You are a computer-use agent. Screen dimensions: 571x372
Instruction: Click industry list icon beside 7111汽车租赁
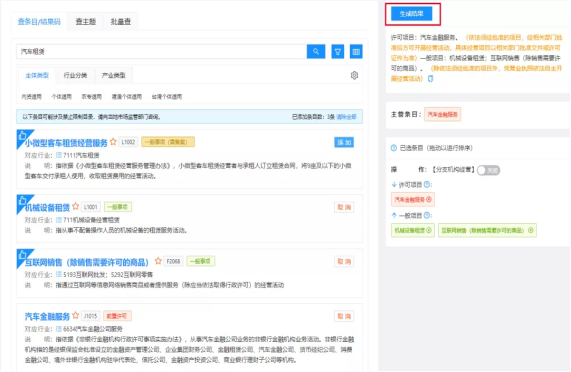59,155
